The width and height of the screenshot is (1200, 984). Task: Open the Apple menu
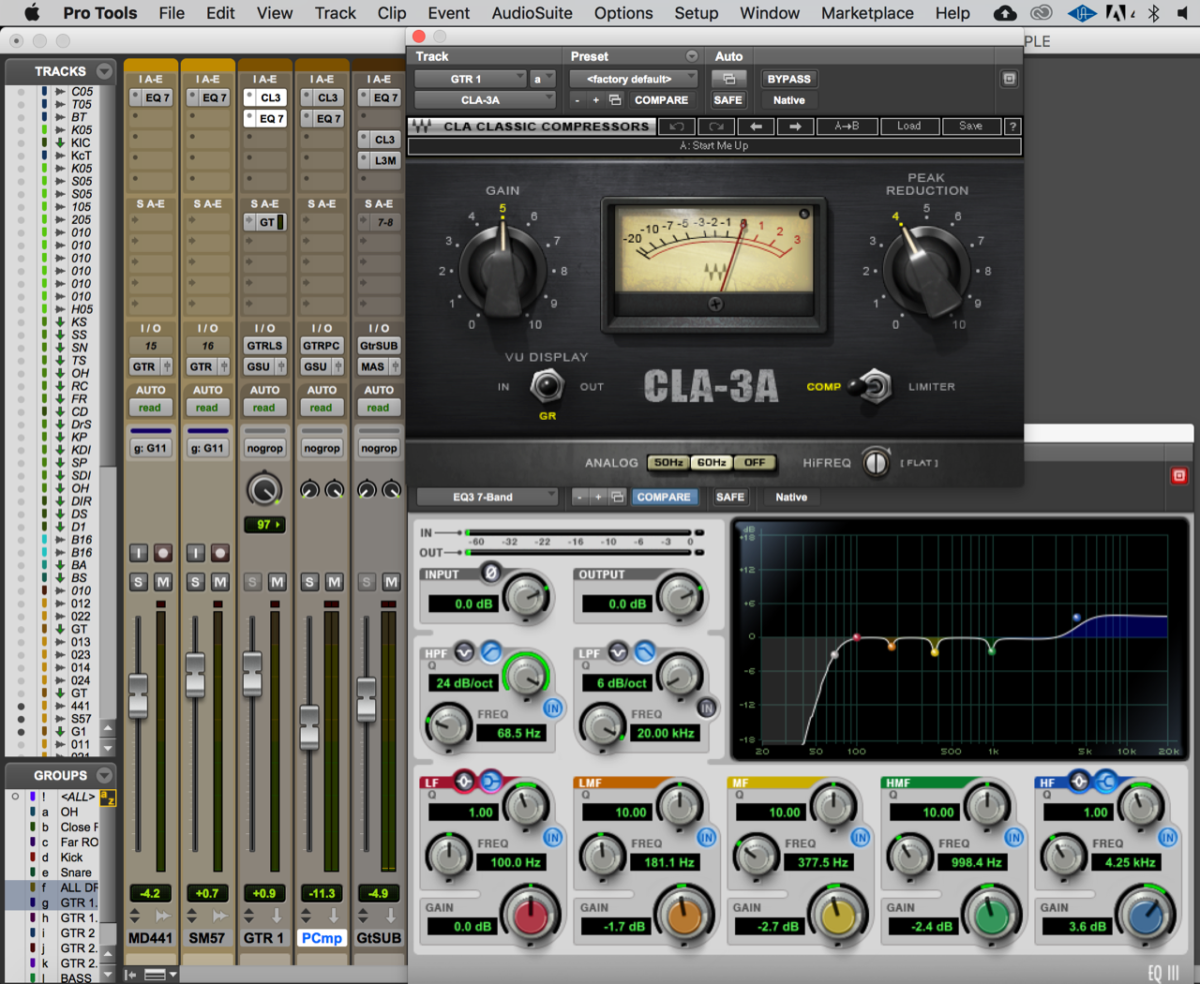pyautogui.click(x=31, y=13)
